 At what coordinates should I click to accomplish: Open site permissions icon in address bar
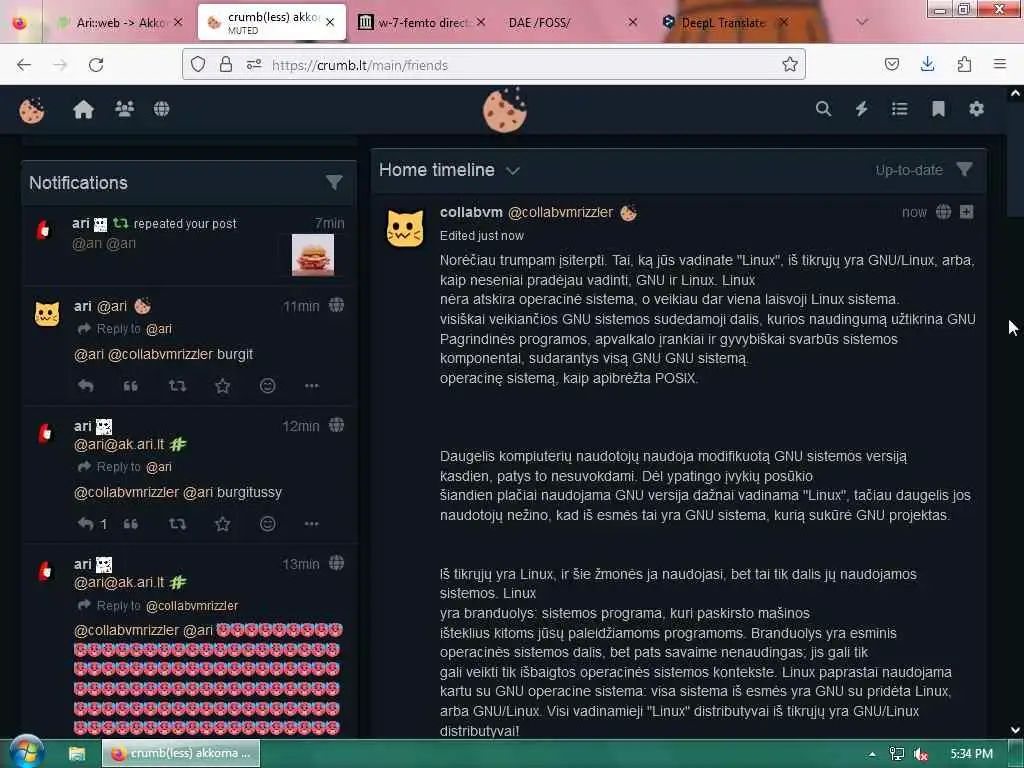coord(254,64)
